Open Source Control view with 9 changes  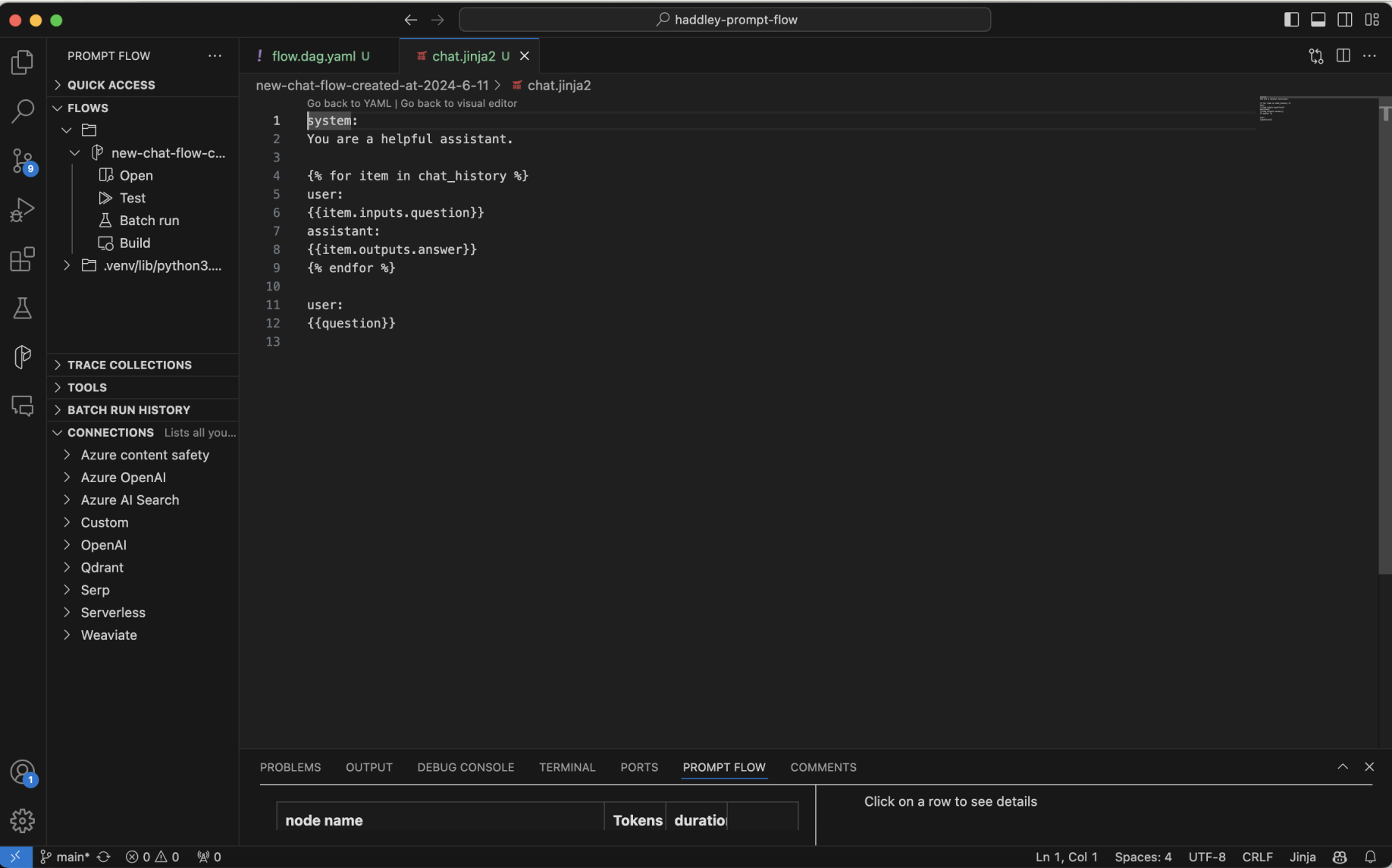[x=23, y=161]
